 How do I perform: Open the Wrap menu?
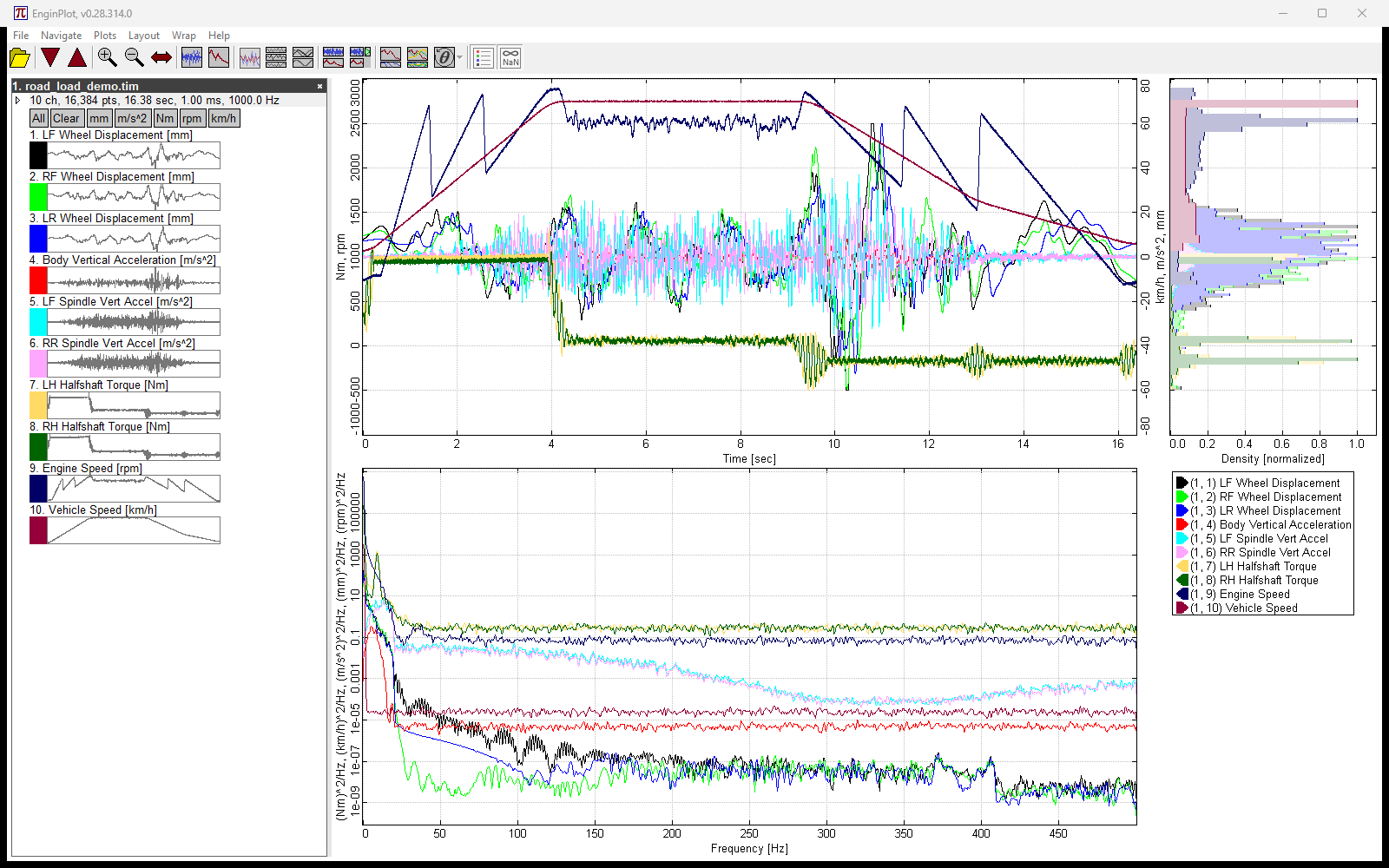(184, 36)
